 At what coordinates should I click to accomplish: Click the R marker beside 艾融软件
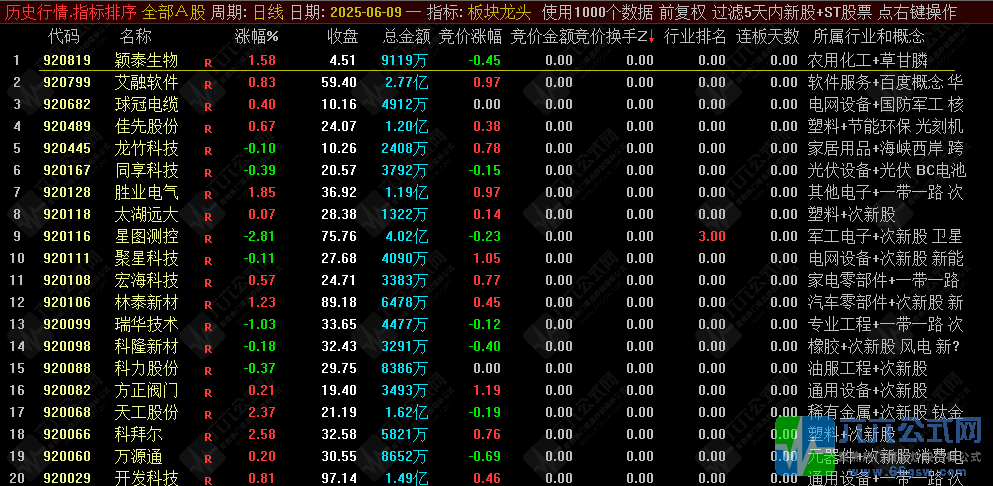point(208,85)
